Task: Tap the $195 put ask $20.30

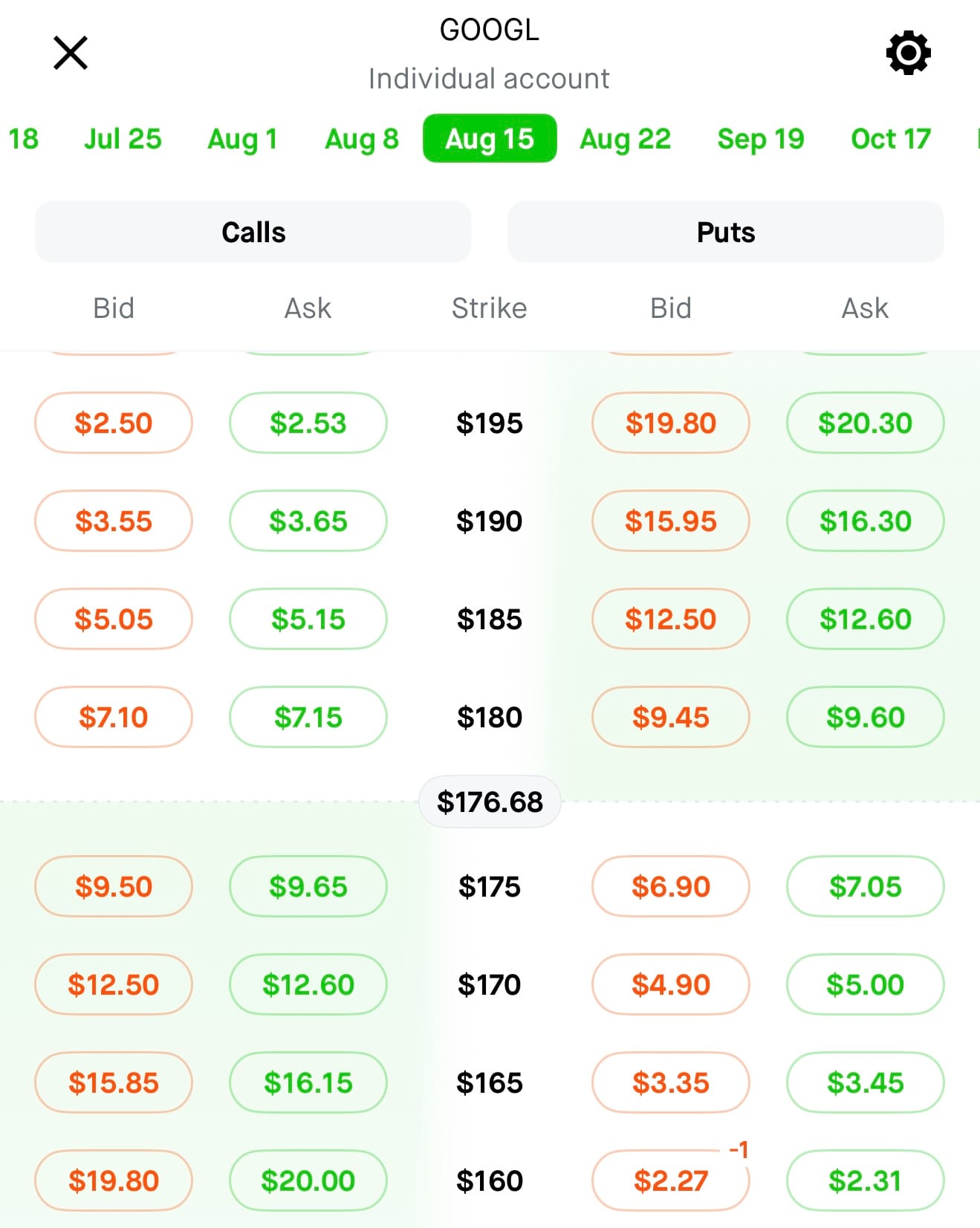Action: tap(866, 423)
